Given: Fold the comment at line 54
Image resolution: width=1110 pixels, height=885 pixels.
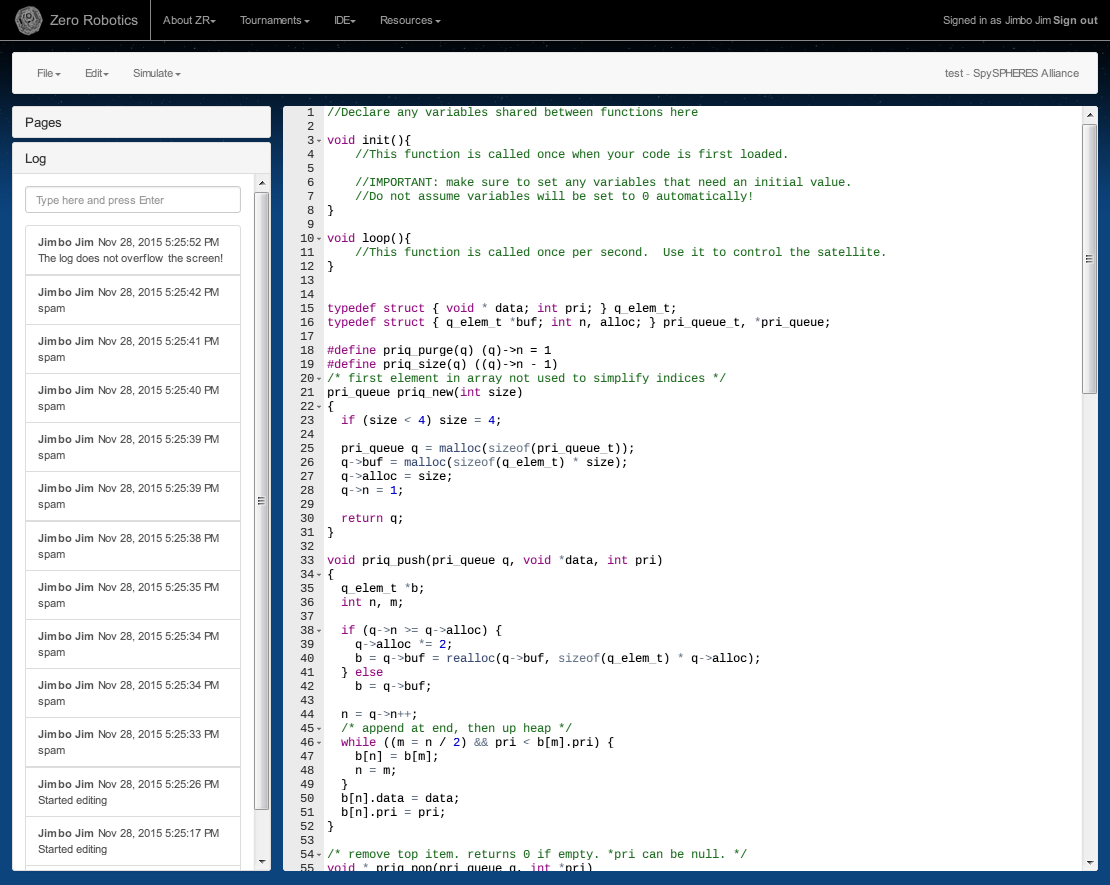Looking at the screenshot, I should 319,855.
